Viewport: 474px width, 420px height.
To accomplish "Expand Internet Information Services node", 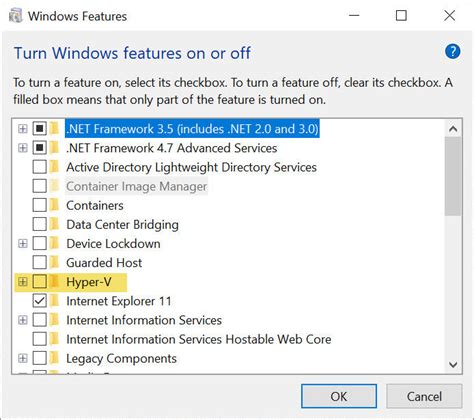I will point(23,320).
